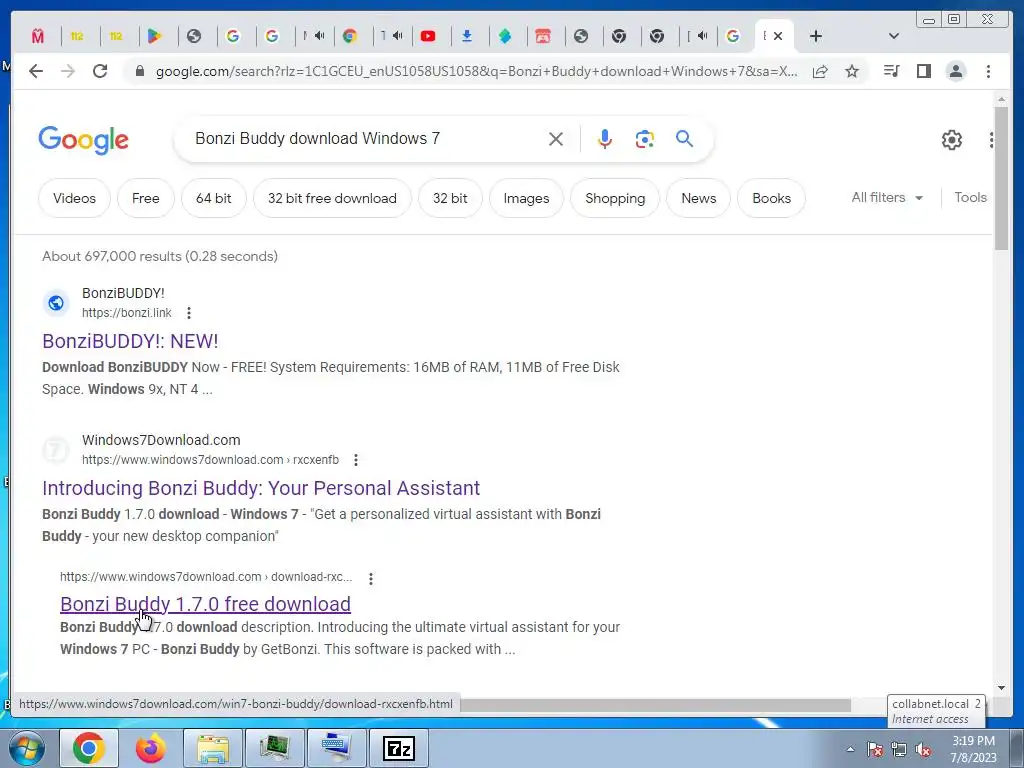The height and width of the screenshot is (768, 1024).
Task: Open the Chrome side panel
Action: click(923, 71)
